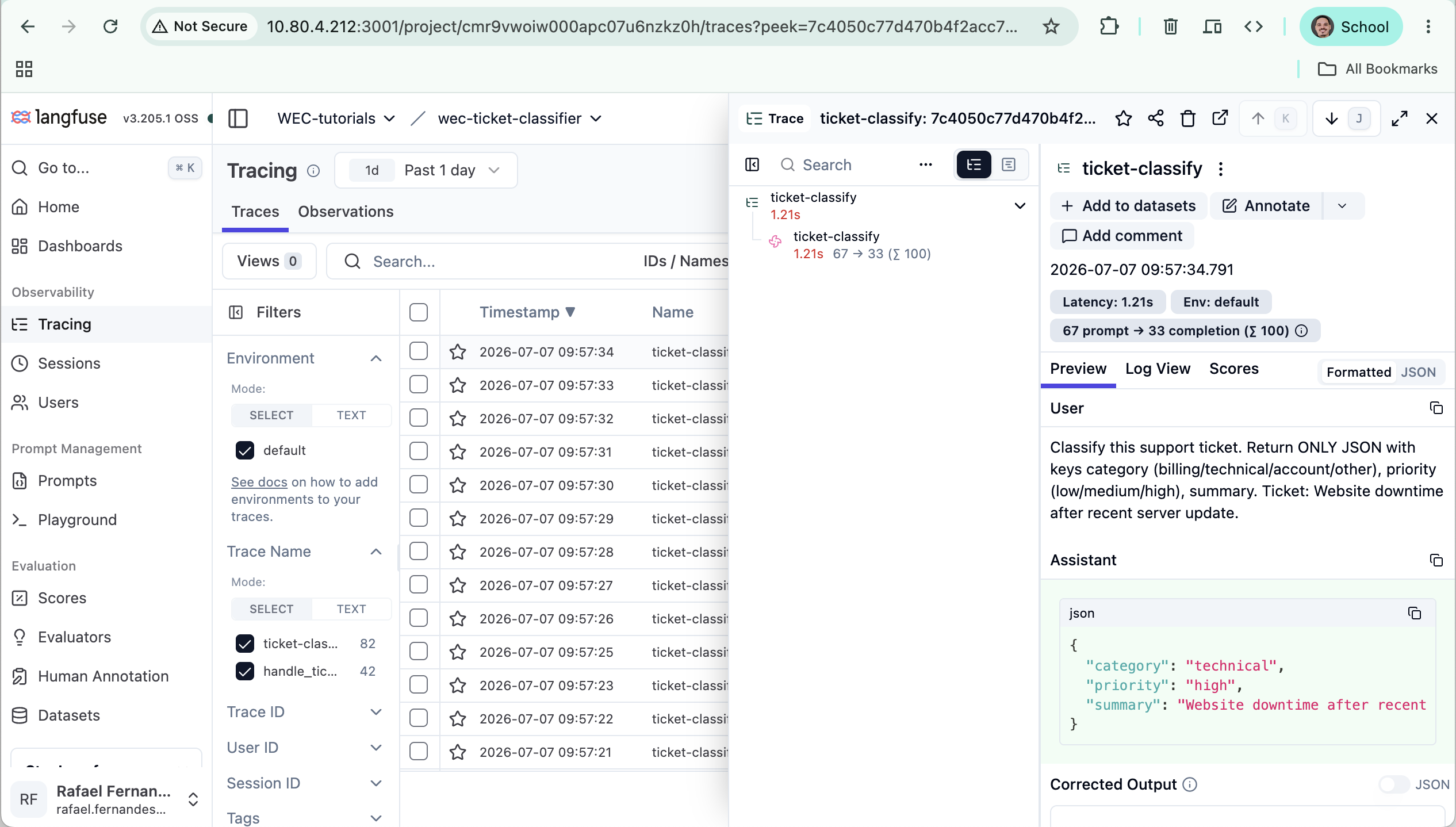Collapse the Environment filter section
Viewport: 1456px width, 827px height.
point(376,358)
